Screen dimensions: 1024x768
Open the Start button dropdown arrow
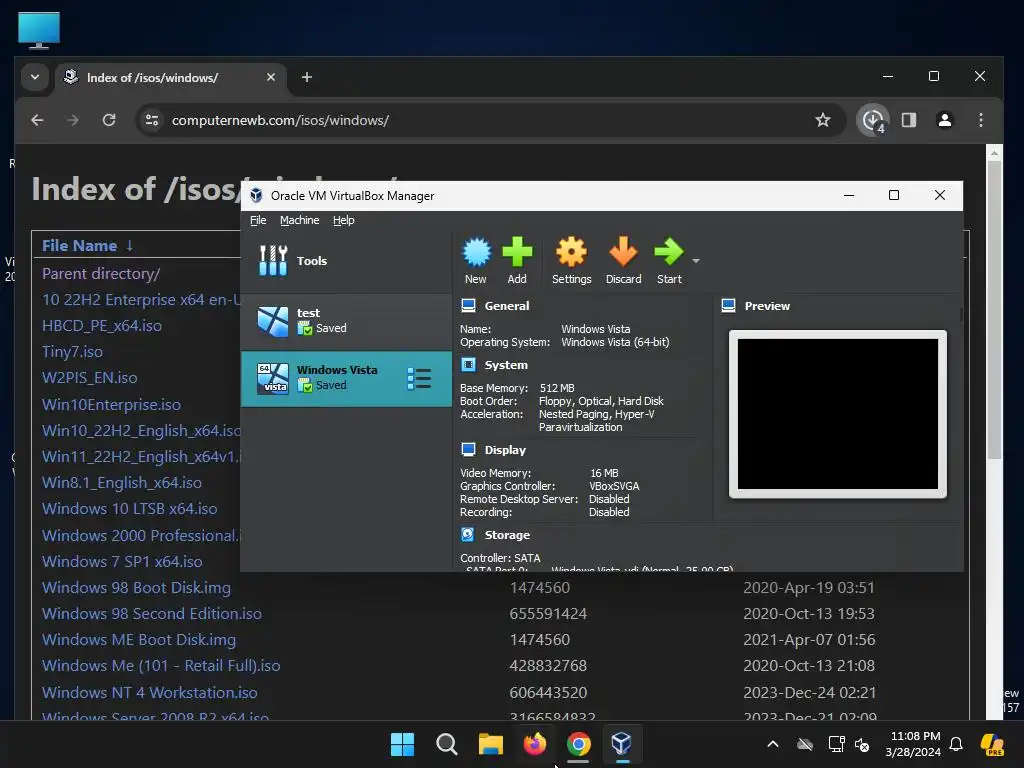696,261
